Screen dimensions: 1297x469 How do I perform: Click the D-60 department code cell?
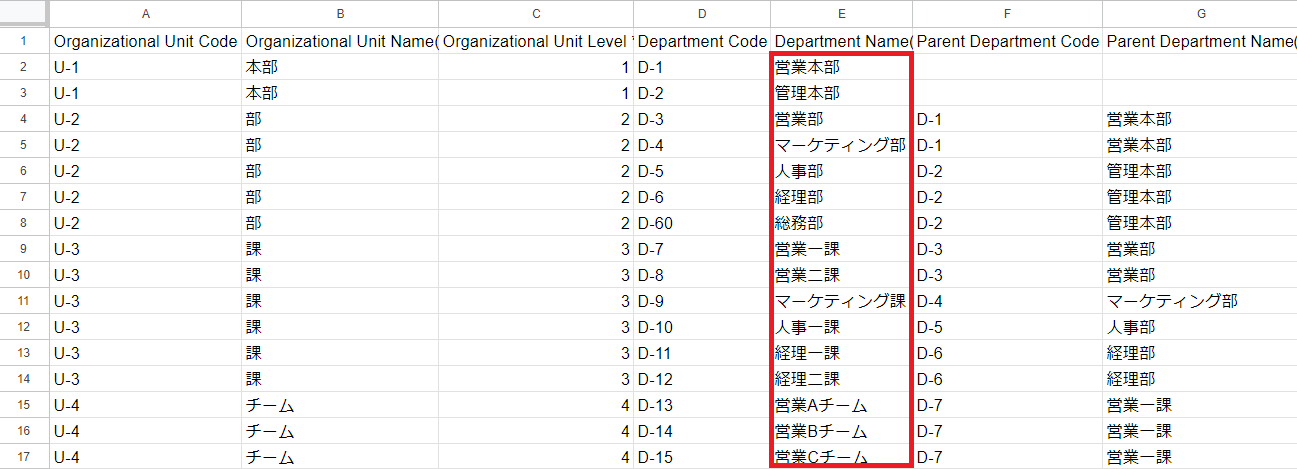pos(702,223)
